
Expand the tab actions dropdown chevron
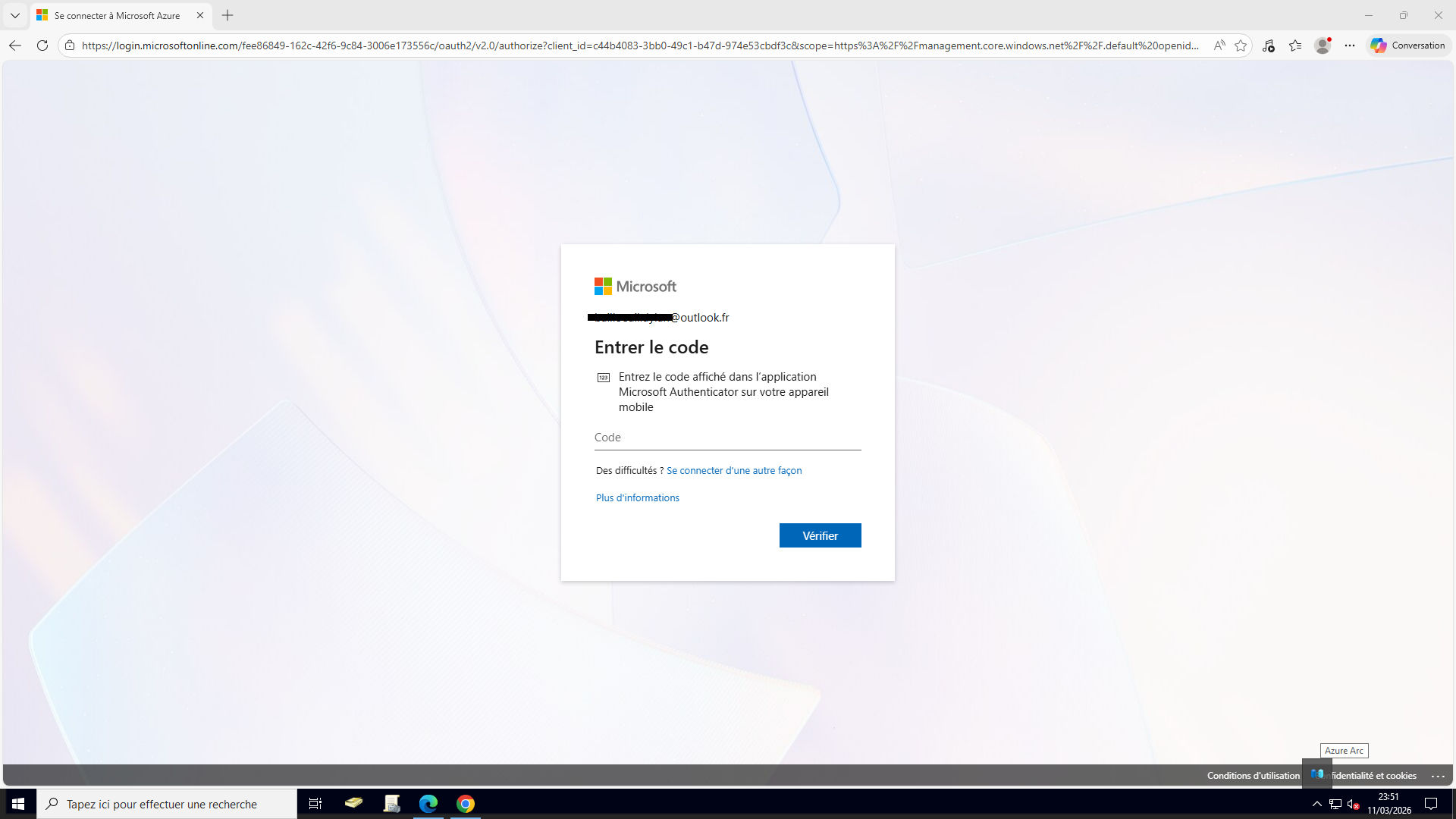(x=15, y=15)
